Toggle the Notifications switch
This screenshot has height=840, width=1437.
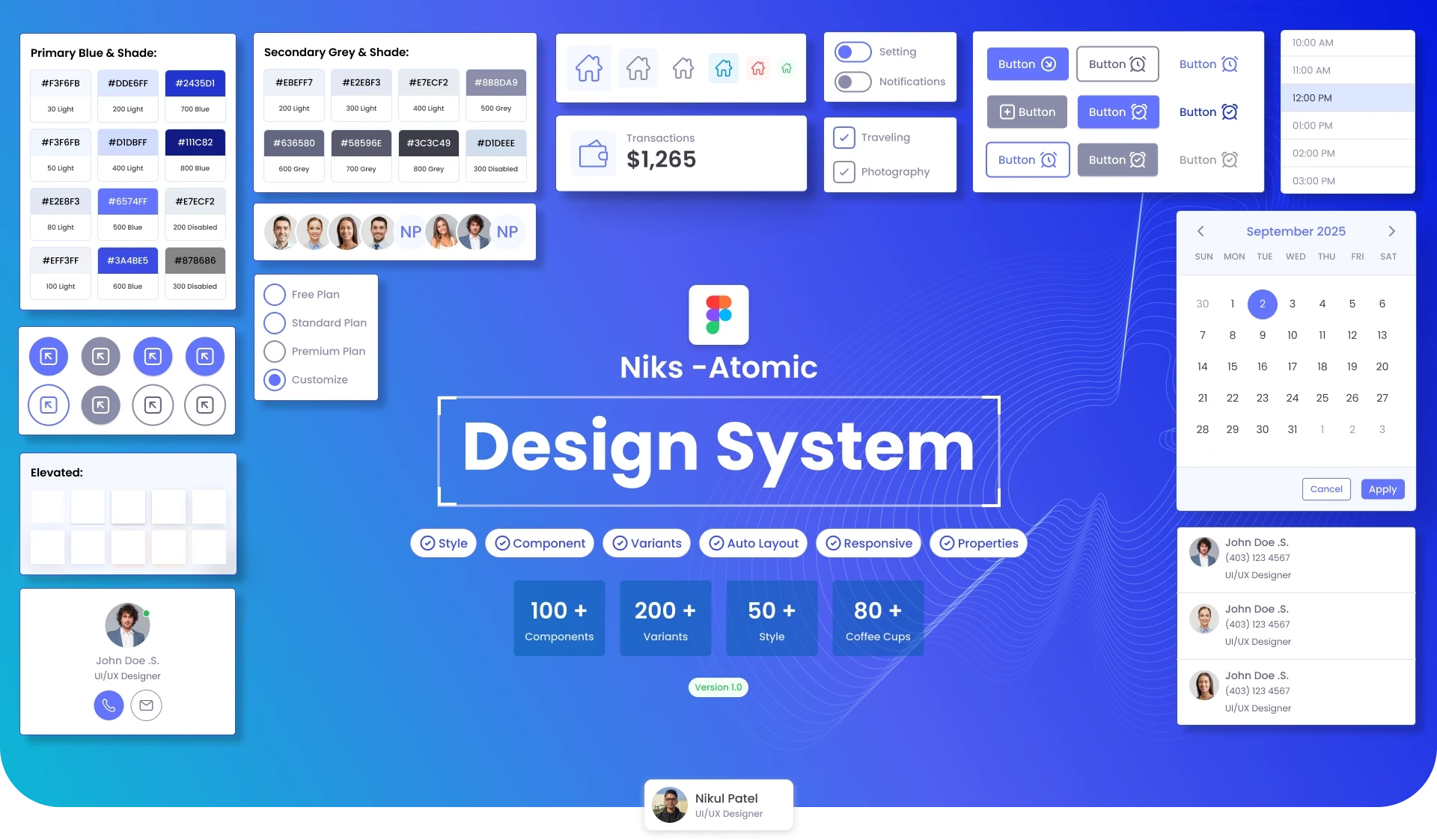coord(853,82)
